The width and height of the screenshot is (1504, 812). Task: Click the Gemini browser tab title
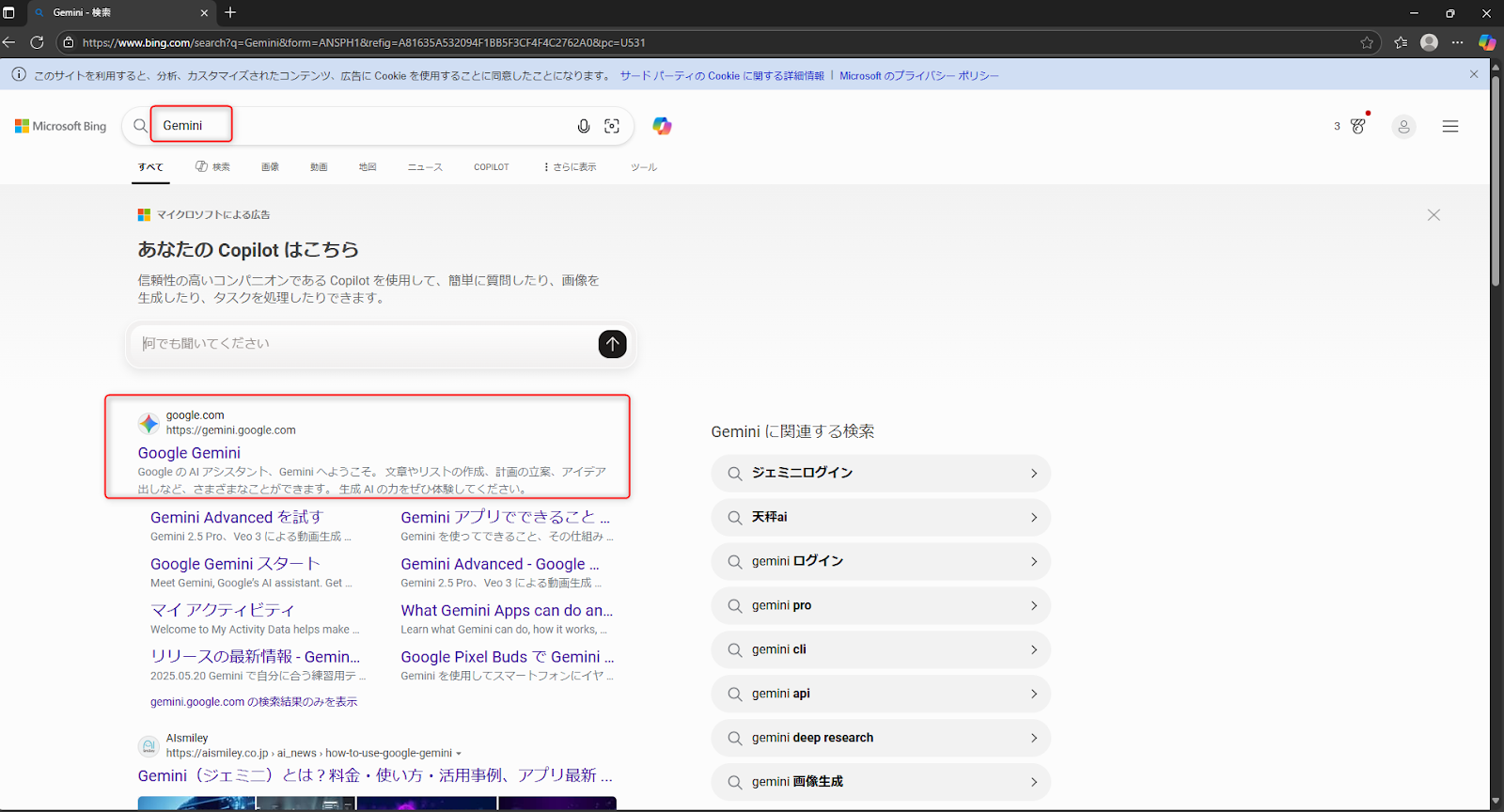(82, 12)
